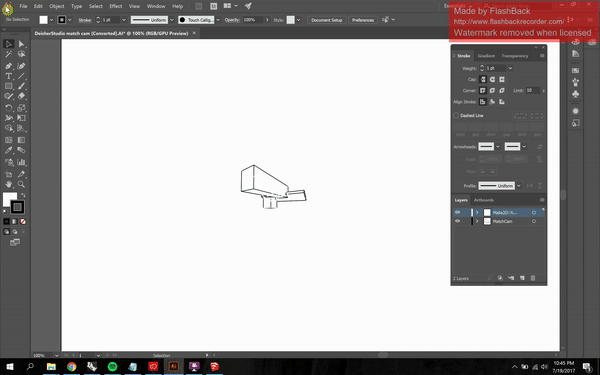Select the Zoom tool
600x375 pixels.
click(21, 184)
